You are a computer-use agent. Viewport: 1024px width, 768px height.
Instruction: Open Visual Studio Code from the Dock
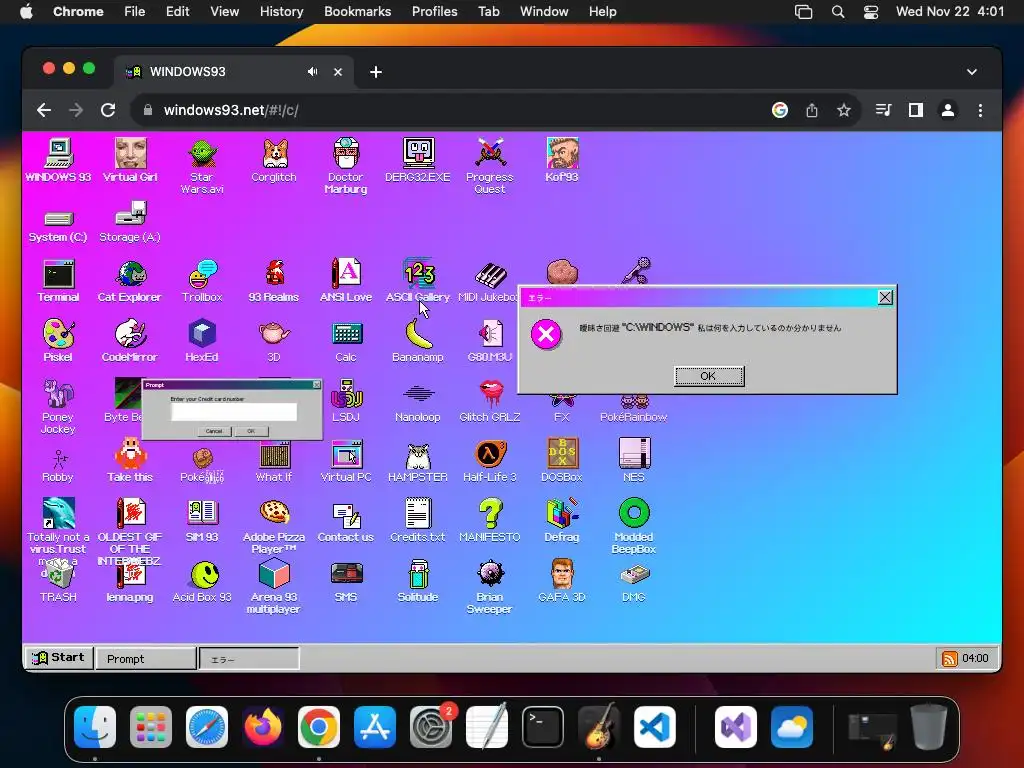coord(654,727)
